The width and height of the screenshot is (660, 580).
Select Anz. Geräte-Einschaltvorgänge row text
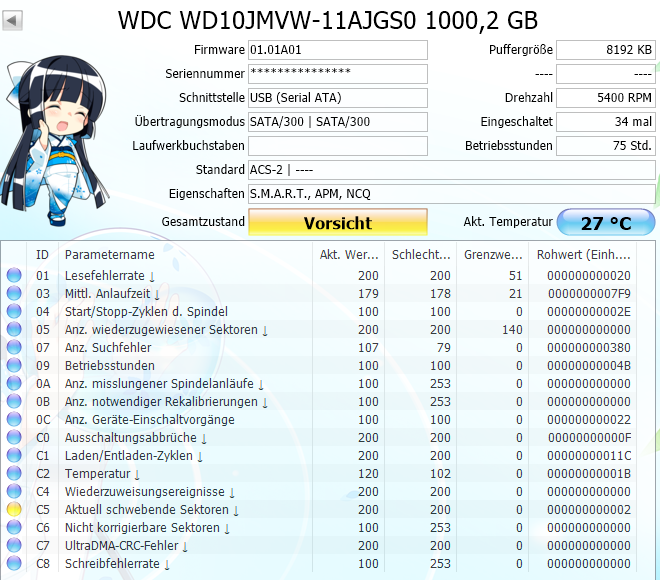[149, 420]
